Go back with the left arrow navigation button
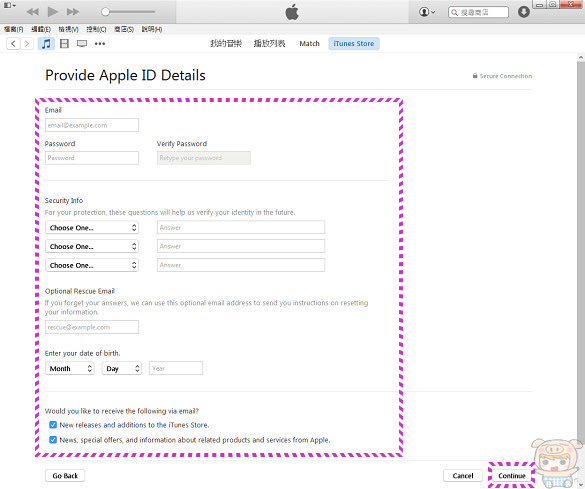585x489 pixels. pos(13,44)
